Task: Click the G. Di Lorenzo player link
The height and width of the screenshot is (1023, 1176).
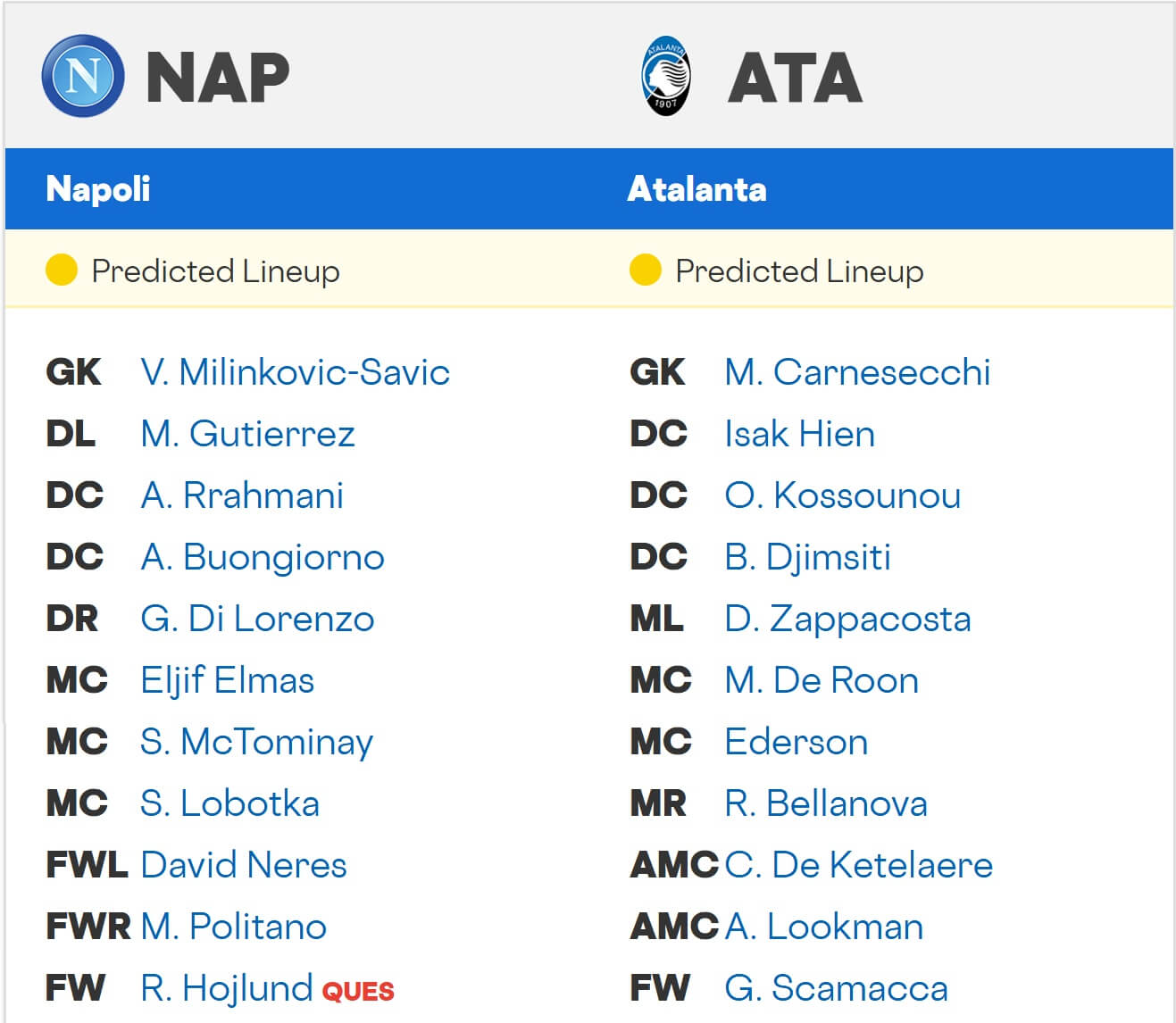Action: point(258,619)
